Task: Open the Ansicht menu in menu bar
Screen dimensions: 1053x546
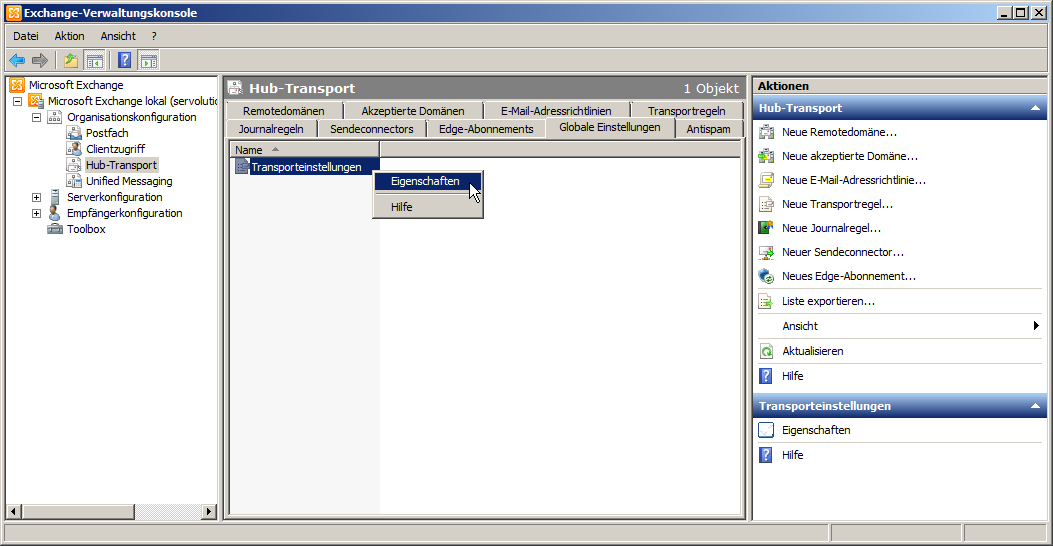Action: pos(118,36)
